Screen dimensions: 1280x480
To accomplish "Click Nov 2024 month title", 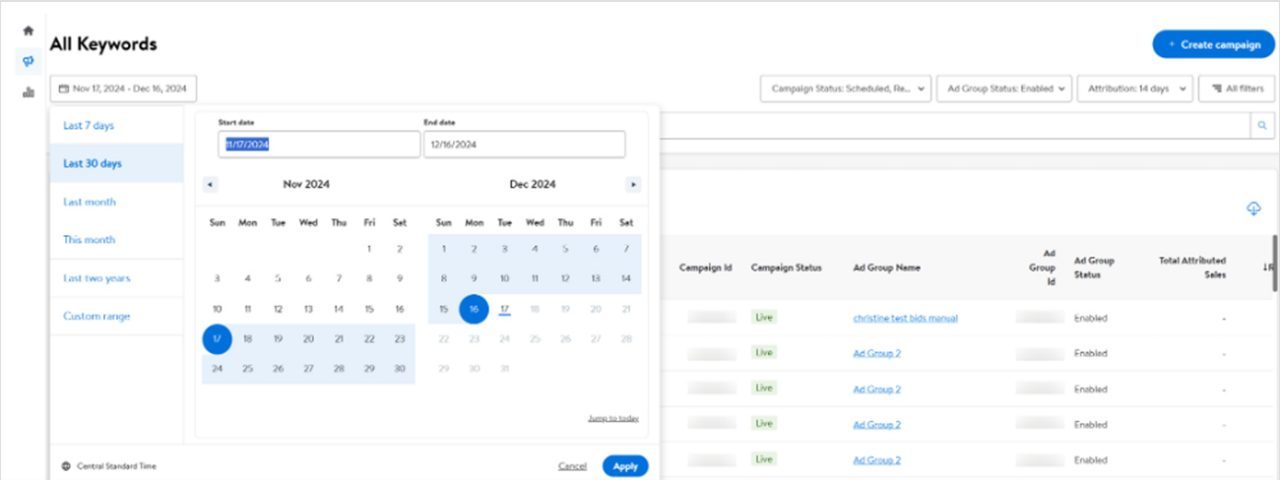I will (x=306, y=184).
